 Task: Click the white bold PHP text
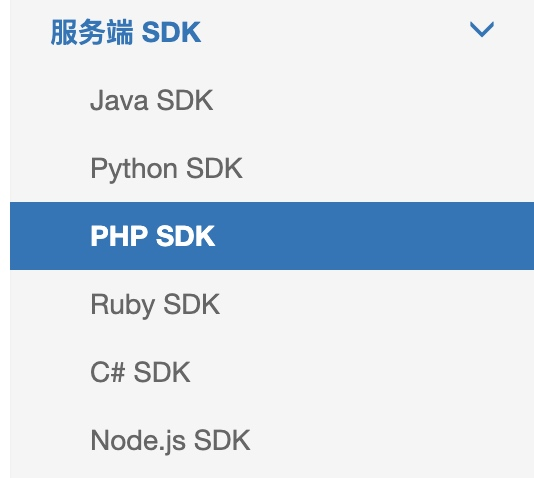(x=119, y=236)
